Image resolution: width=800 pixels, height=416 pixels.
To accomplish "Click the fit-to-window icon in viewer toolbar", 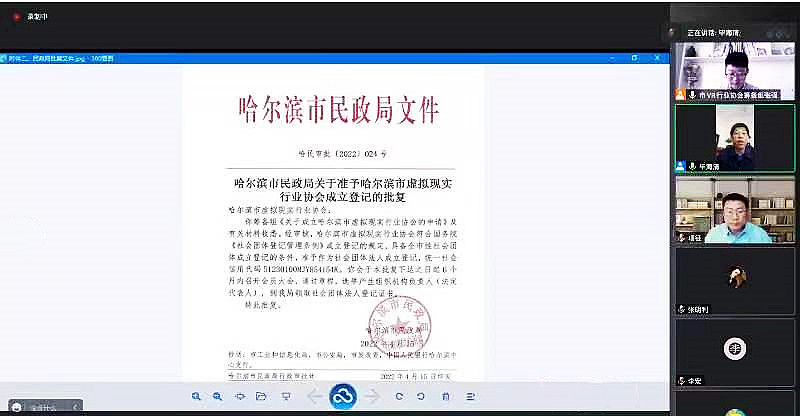I will pos(240,397).
